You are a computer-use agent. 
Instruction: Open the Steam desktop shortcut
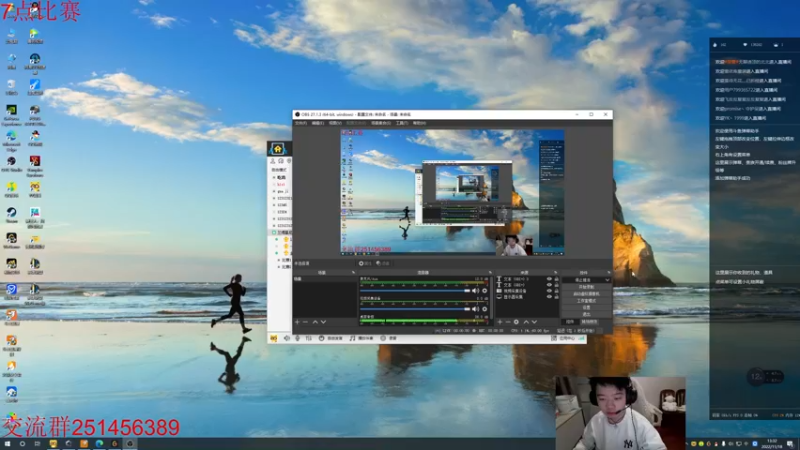coord(11,215)
